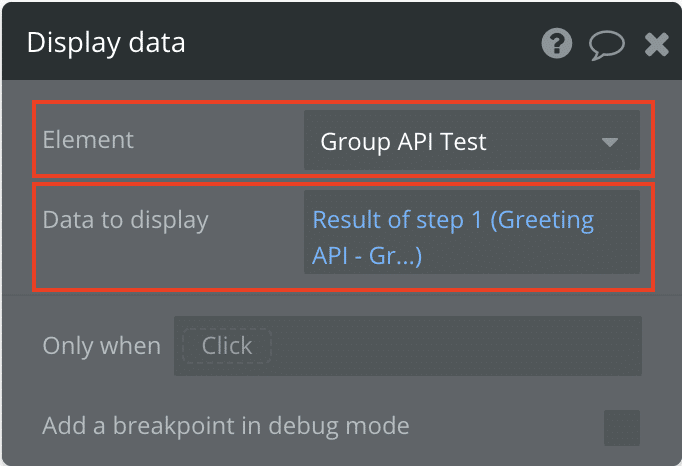Screen dimensions: 682x466
Task: Click the Add a breakpoint in debug mode label
Action: click(x=226, y=426)
